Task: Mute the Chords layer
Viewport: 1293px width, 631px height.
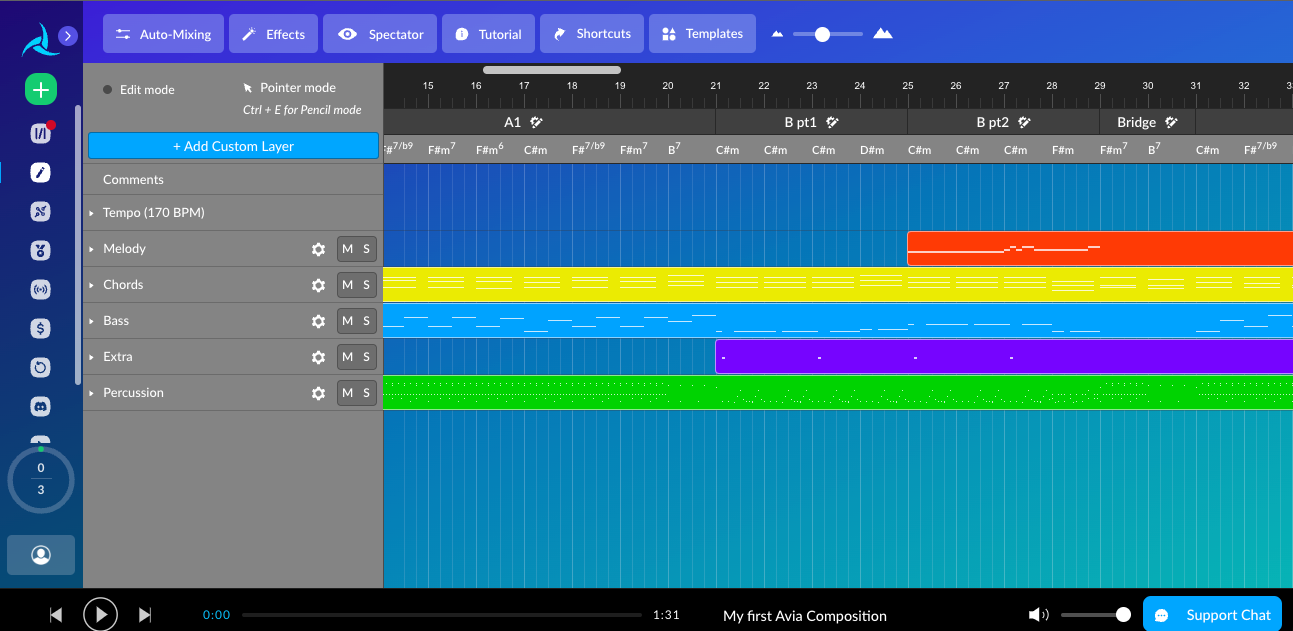Action: pyautogui.click(x=347, y=285)
